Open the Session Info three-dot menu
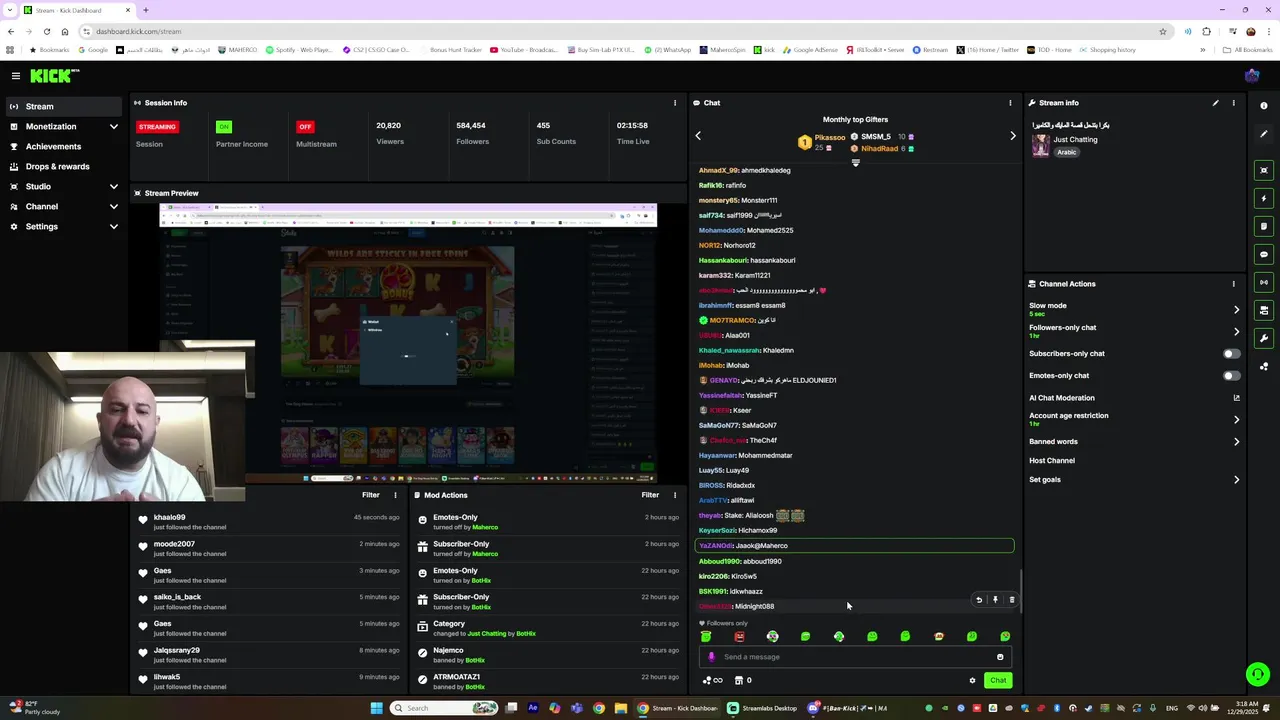The image size is (1280, 720). (675, 103)
